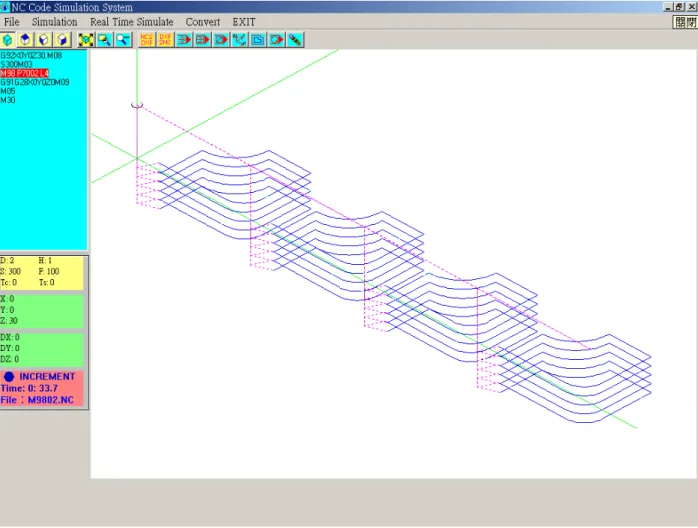The height and width of the screenshot is (528, 698).
Task: Click the File: M9802.NC label
Action: (x=37, y=400)
